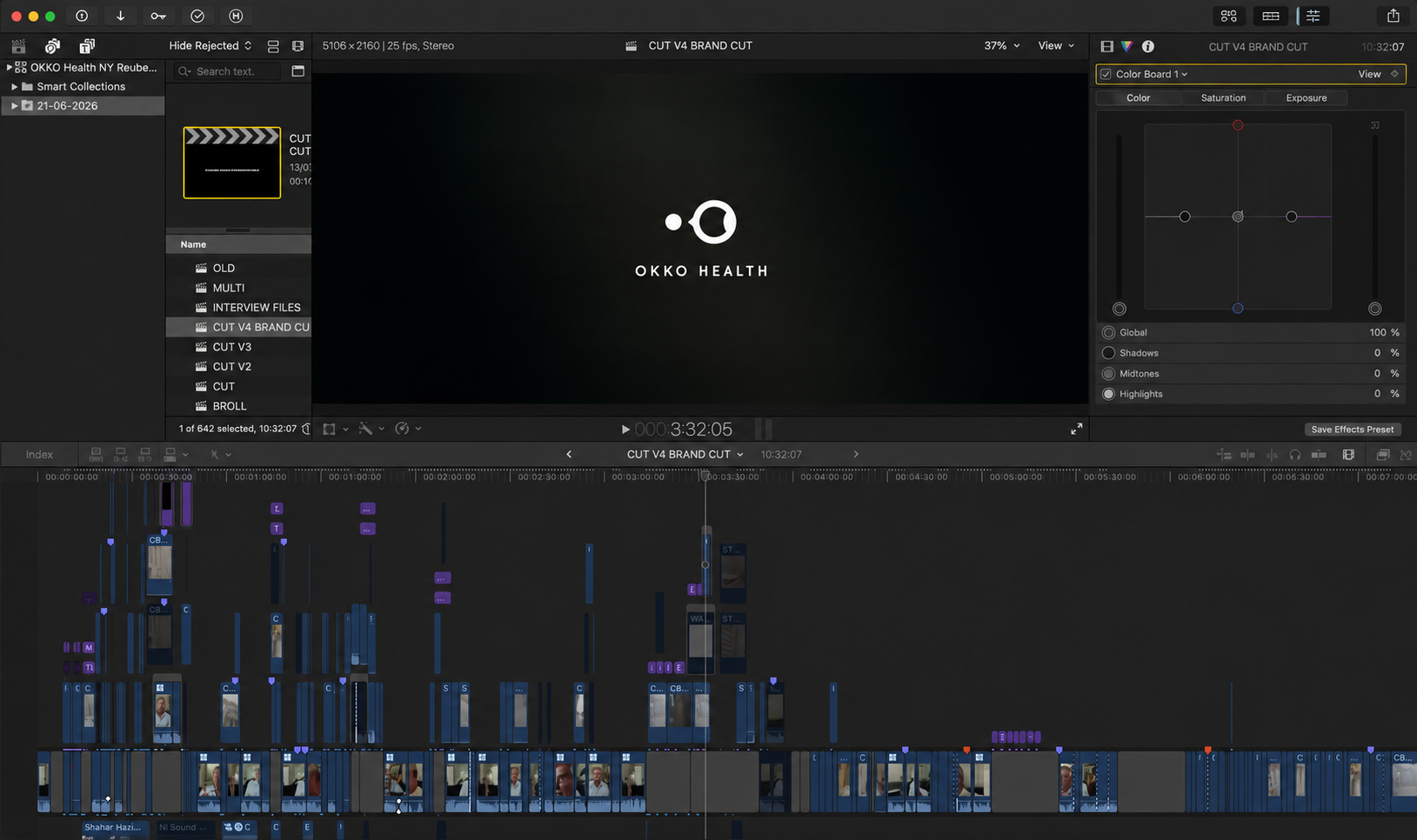Viewport: 1417px width, 840px height.
Task: Select the Highlights puck row
Action: coord(1250,394)
